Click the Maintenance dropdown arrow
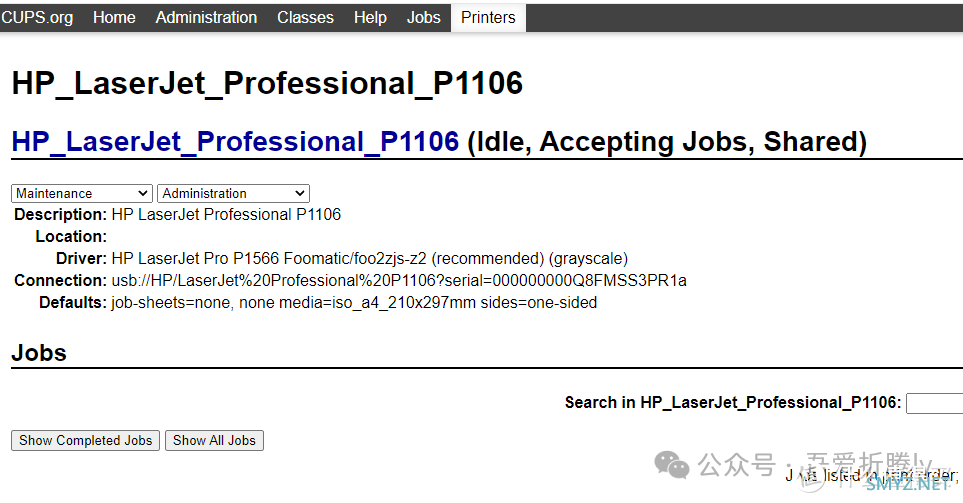This screenshot has width=963, height=503. tap(143, 193)
